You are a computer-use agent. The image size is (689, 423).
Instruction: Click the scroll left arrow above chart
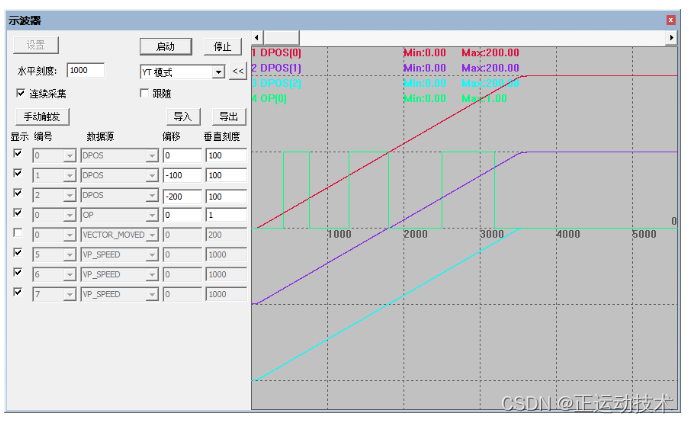pyautogui.click(x=257, y=38)
